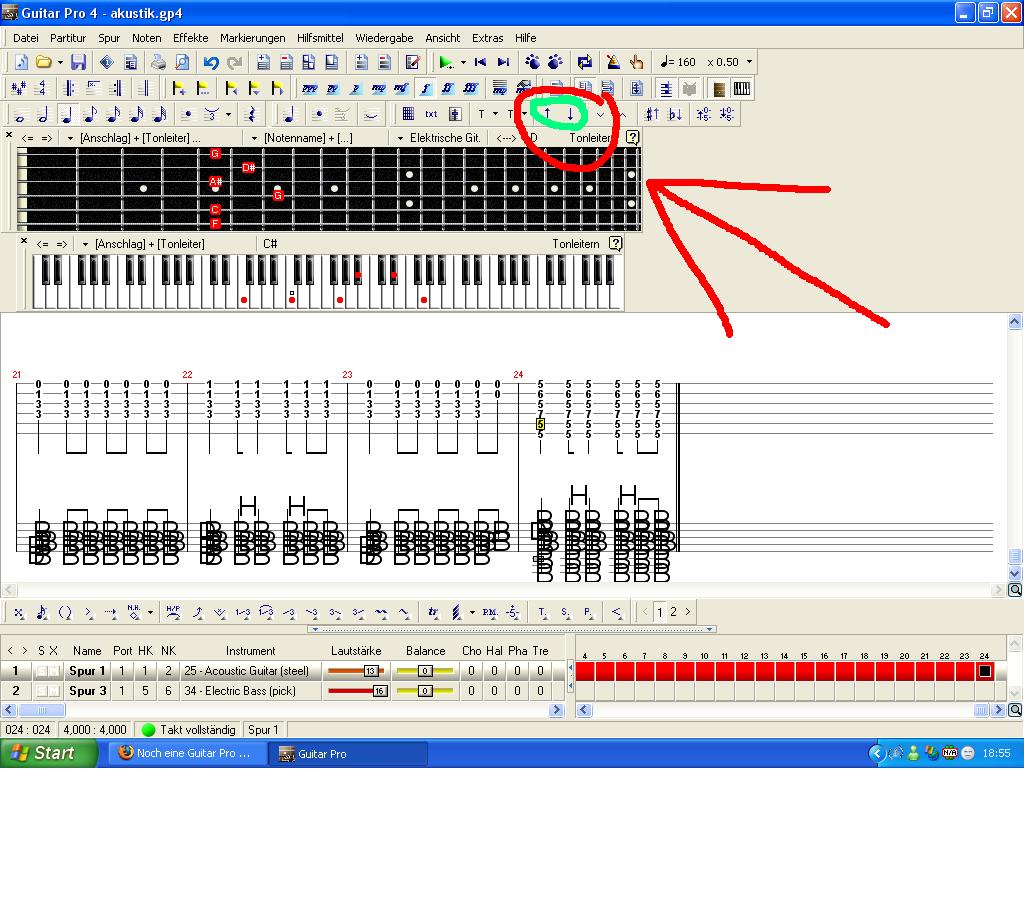
Task: Raise notes by a semitone (sharp up)
Action: (652, 114)
